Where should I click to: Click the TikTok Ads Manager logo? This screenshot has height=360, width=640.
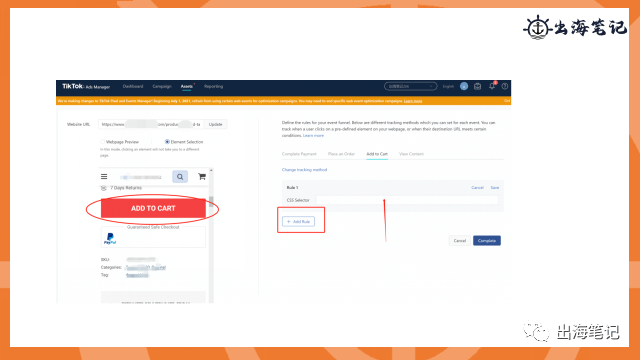click(x=86, y=87)
